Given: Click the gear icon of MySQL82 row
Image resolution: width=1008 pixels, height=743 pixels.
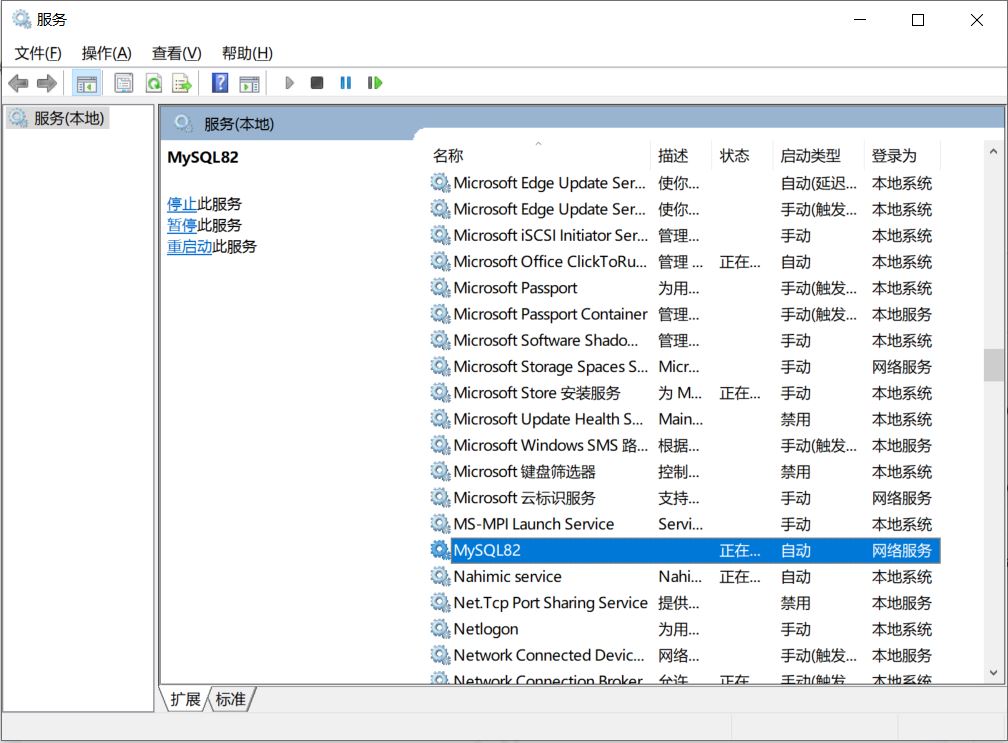Looking at the screenshot, I should coord(440,550).
